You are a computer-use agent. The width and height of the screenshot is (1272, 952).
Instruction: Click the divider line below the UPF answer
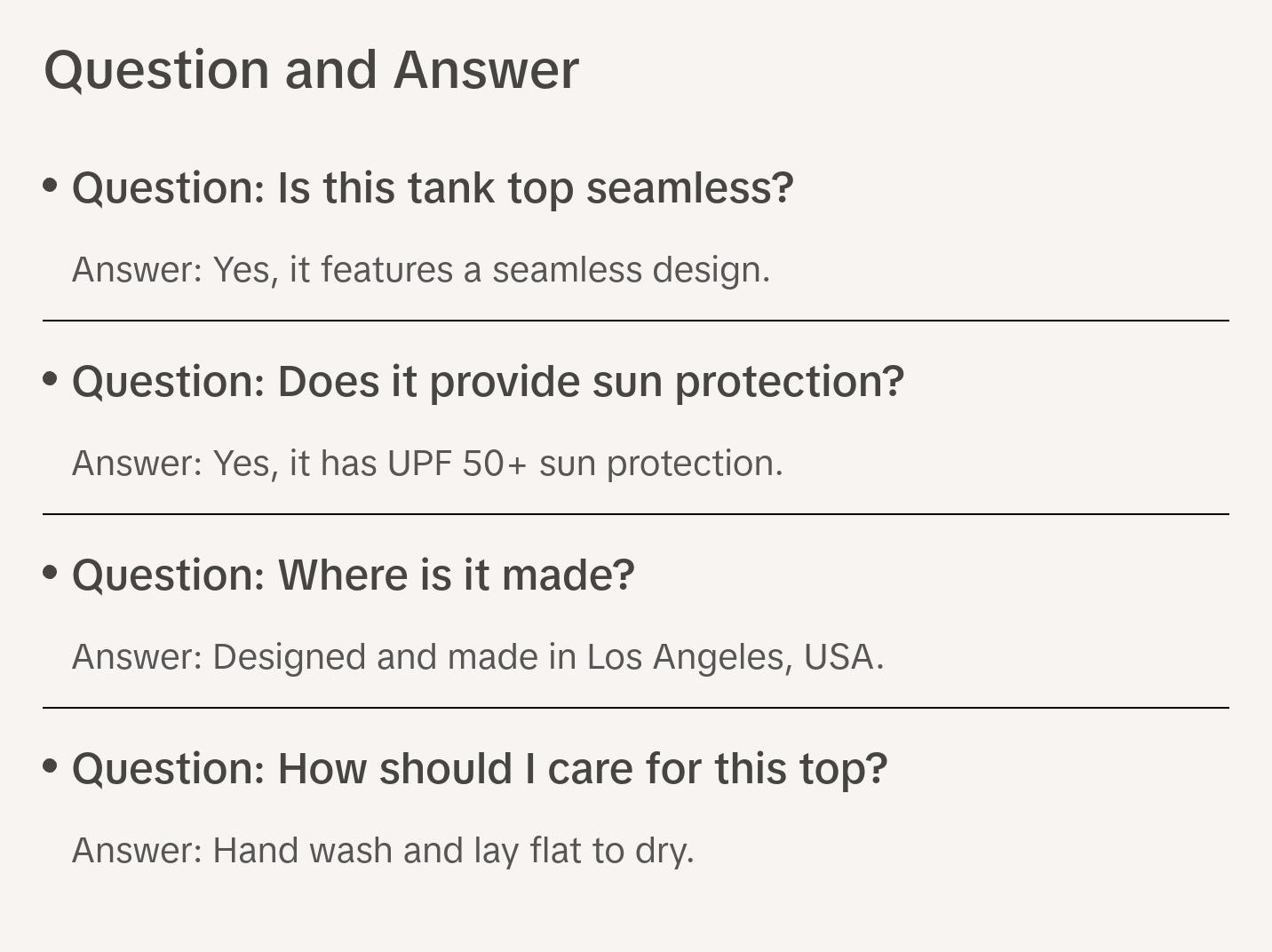click(636, 514)
